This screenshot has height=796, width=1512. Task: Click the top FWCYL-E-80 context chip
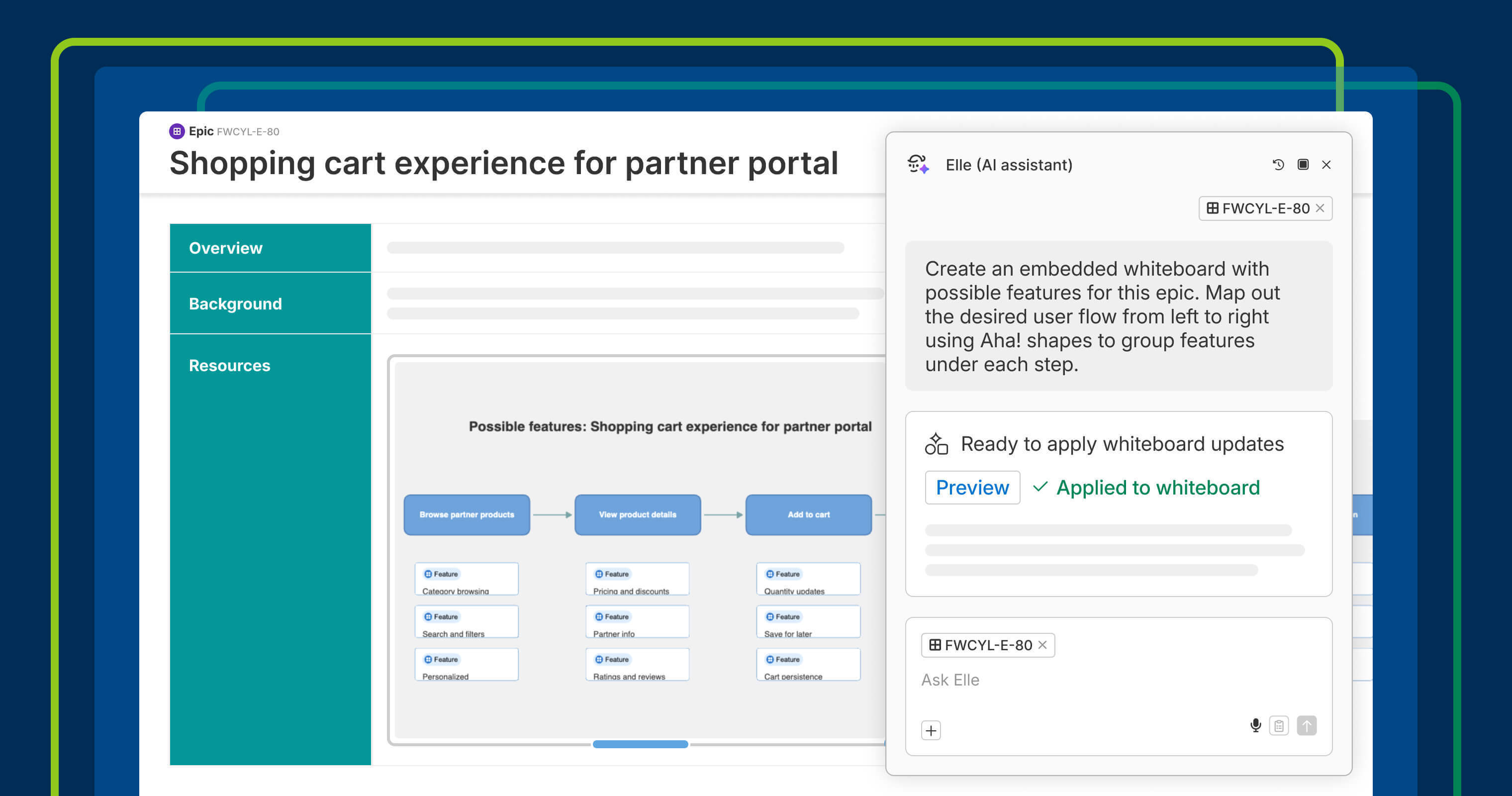tap(1265, 208)
